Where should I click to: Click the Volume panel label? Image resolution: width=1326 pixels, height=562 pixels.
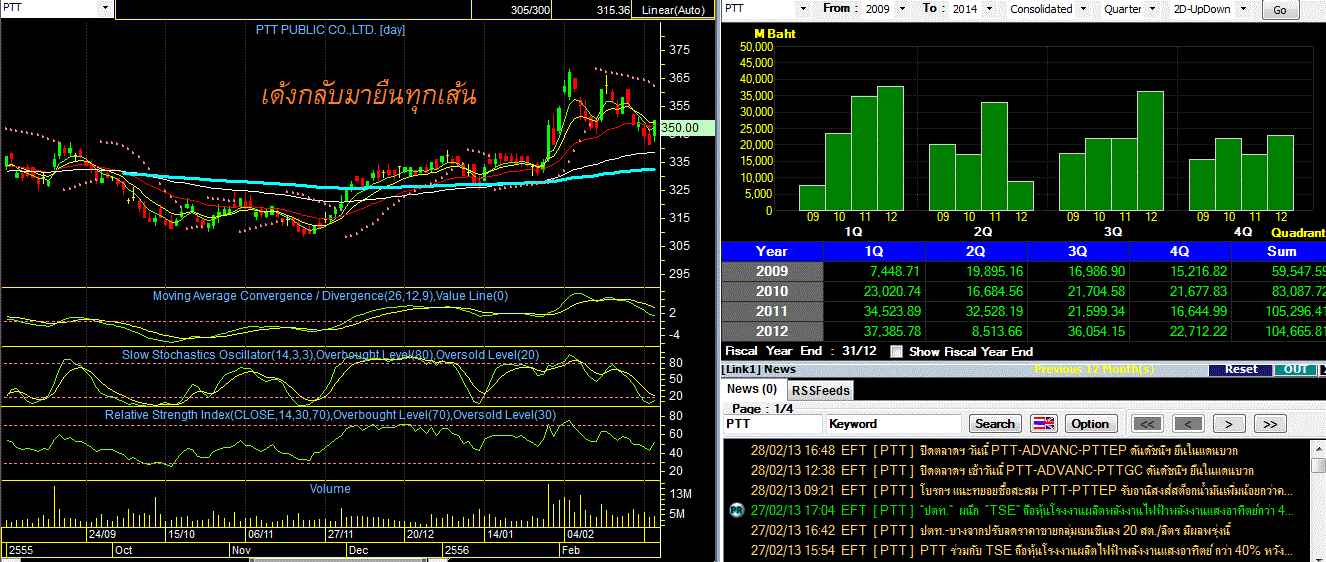point(330,488)
